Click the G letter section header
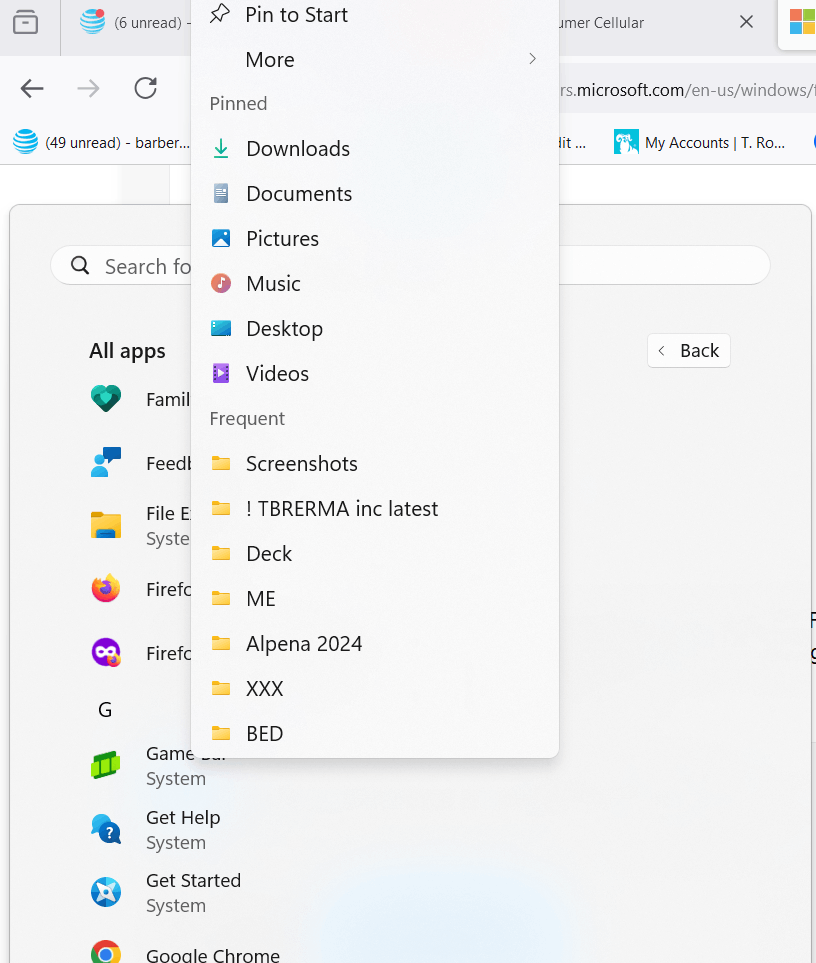816x963 pixels. point(105,709)
